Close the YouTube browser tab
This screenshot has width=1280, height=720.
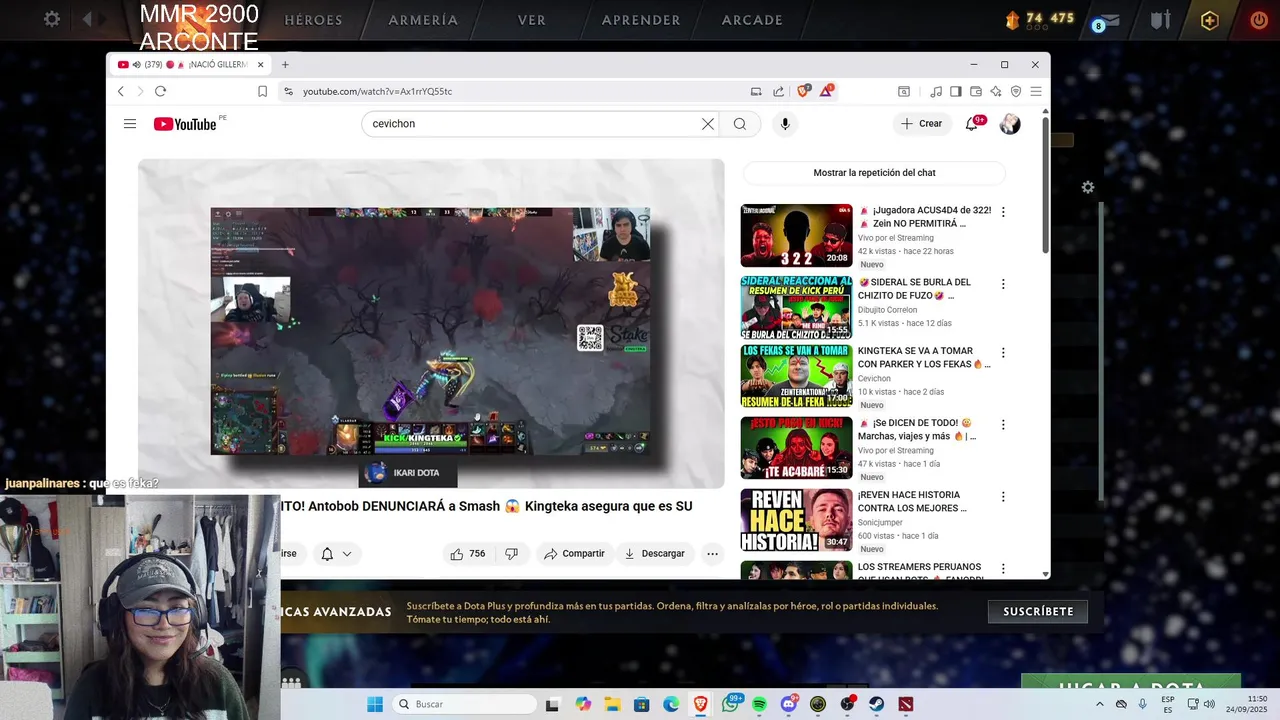click(x=260, y=64)
